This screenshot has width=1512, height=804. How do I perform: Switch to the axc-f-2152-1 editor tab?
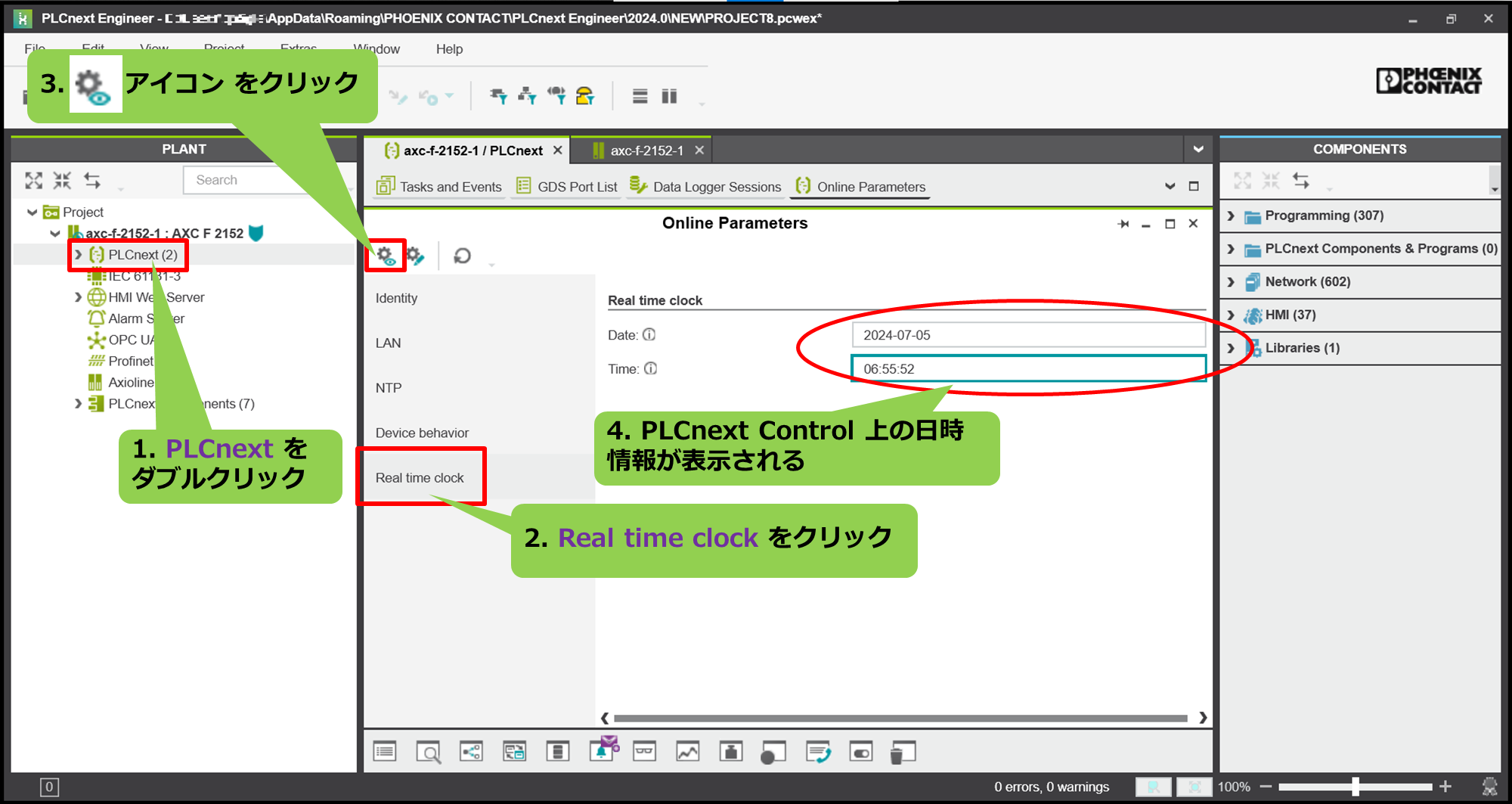[647, 151]
